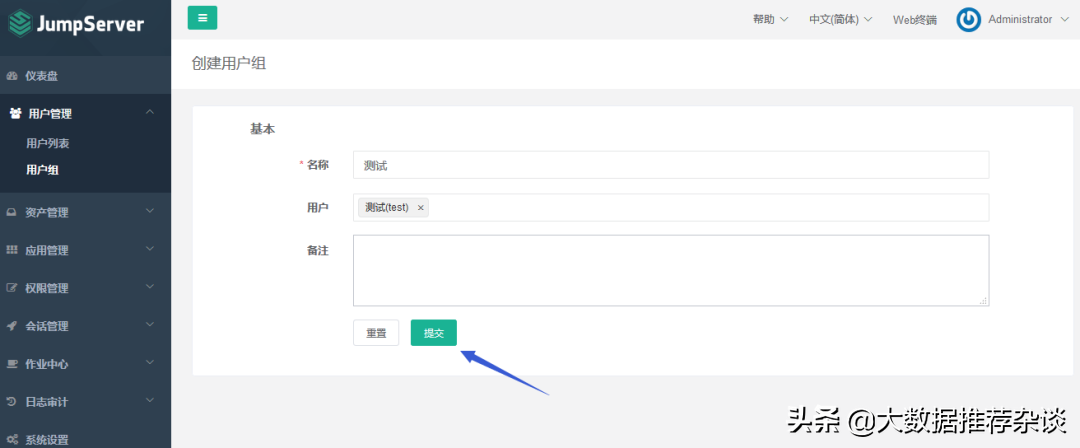Click the 重置 reset button
This screenshot has height=448, width=1080.
[376, 333]
